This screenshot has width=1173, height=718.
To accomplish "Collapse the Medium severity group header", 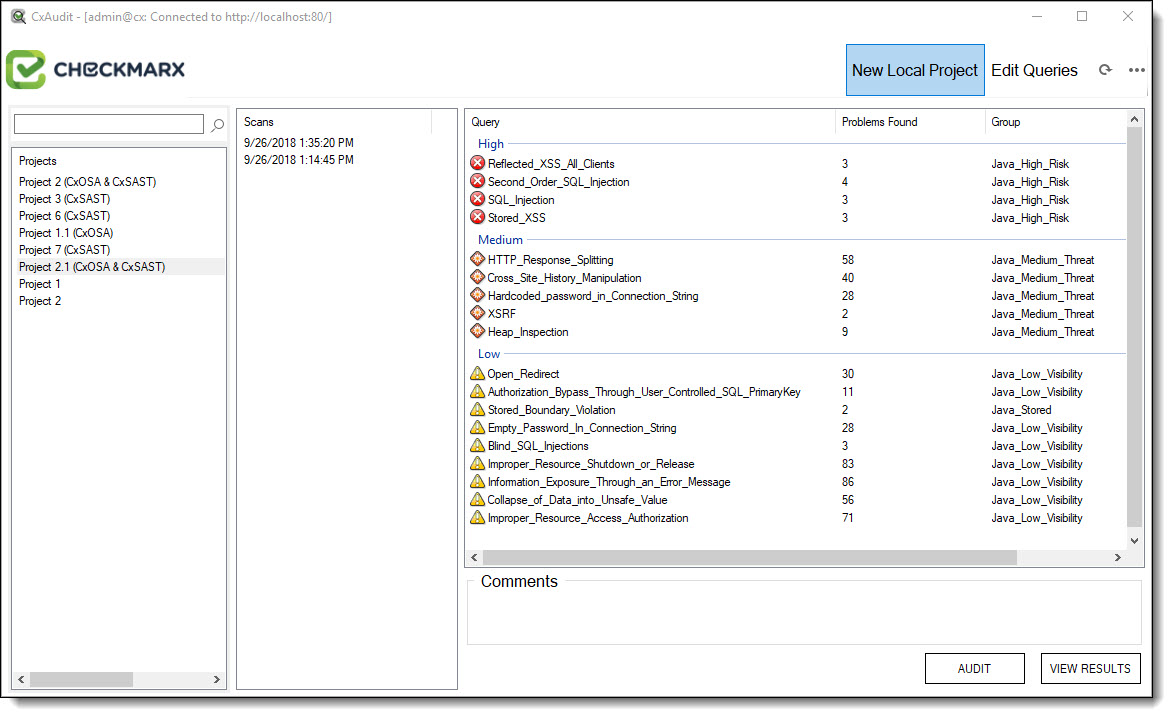I will [500, 239].
